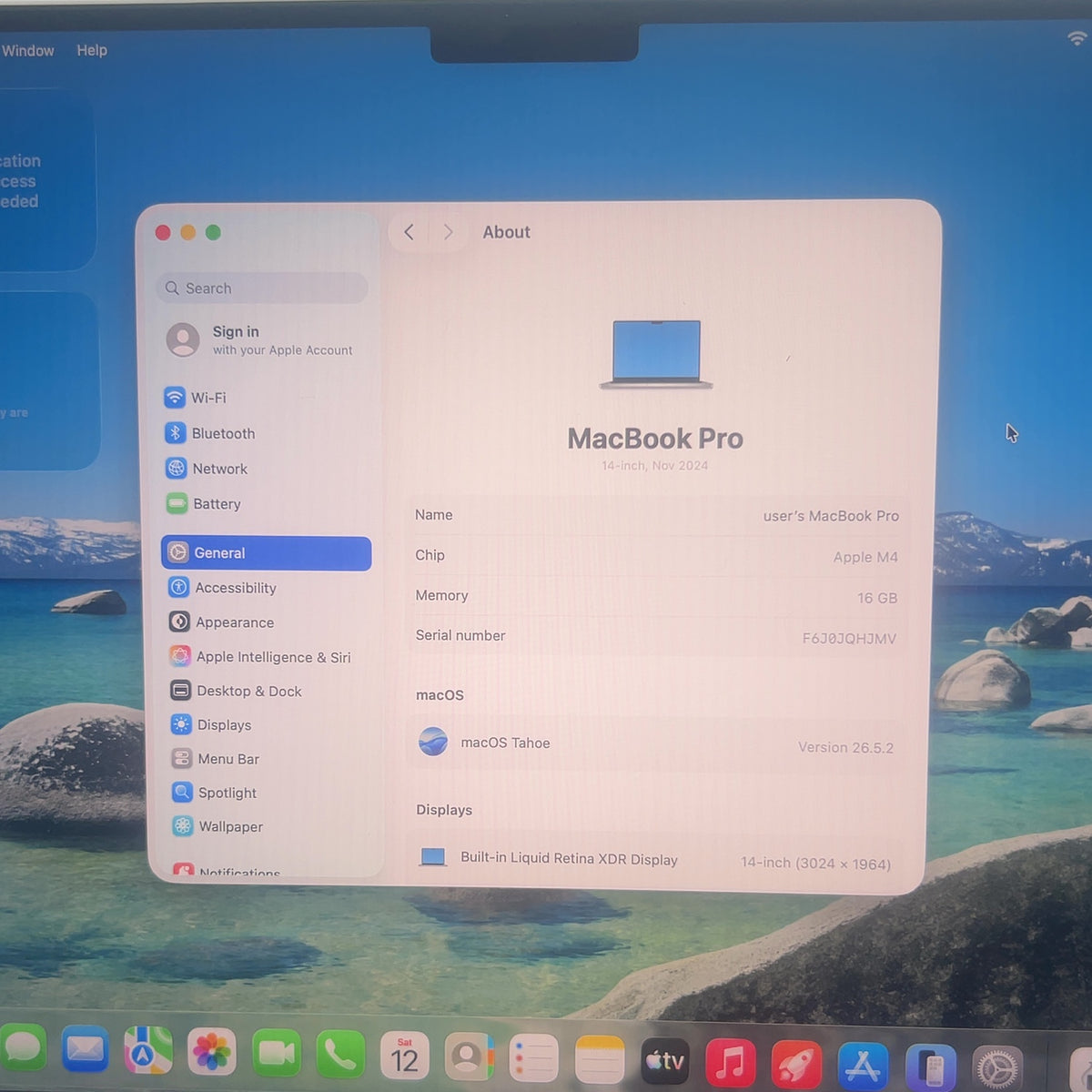This screenshot has height=1092, width=1092.
Task: Open the Help menu
Action: tap(92, 50)
